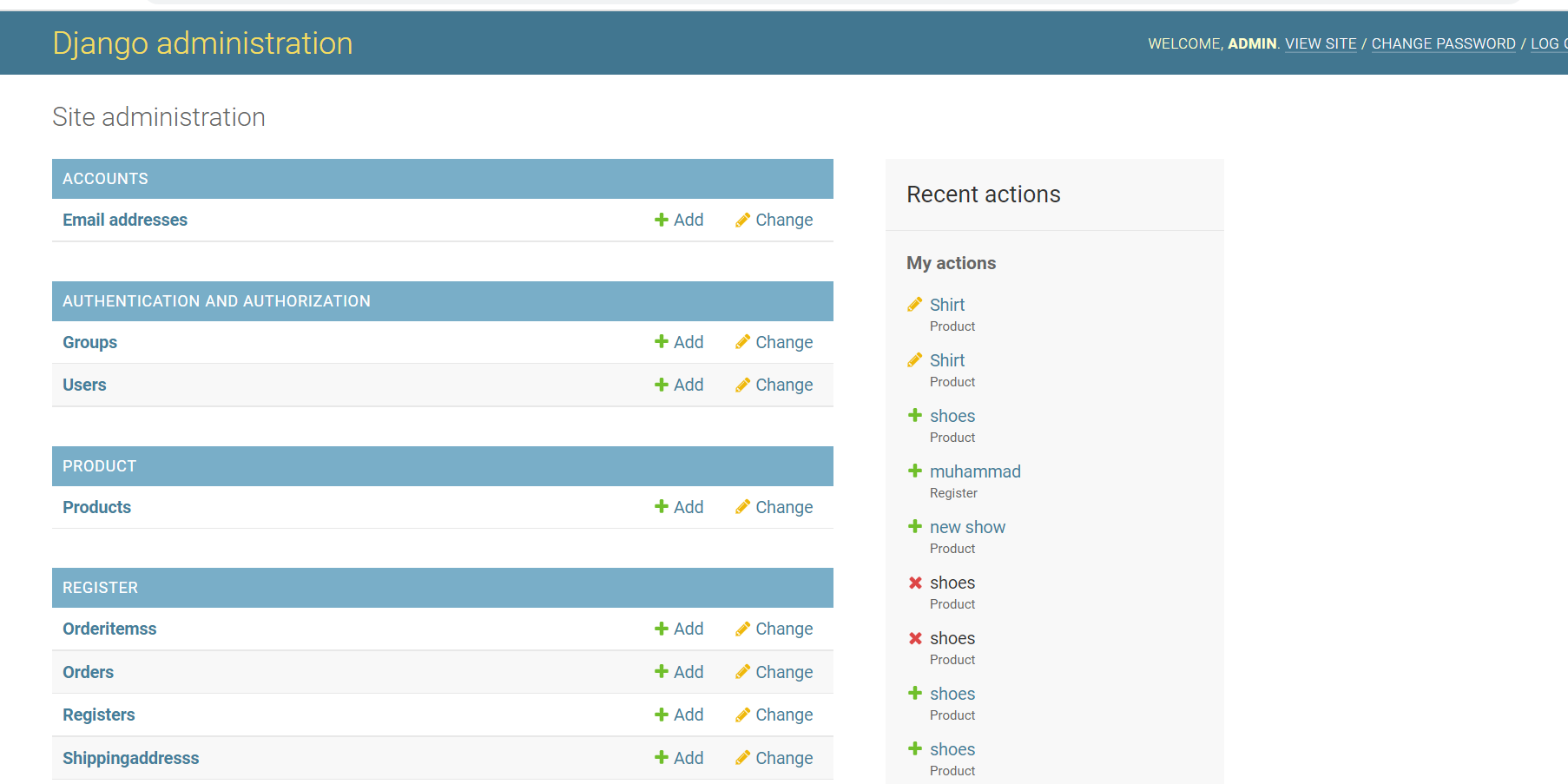
Task: Open the Products model
Action: tap(96, 507)
